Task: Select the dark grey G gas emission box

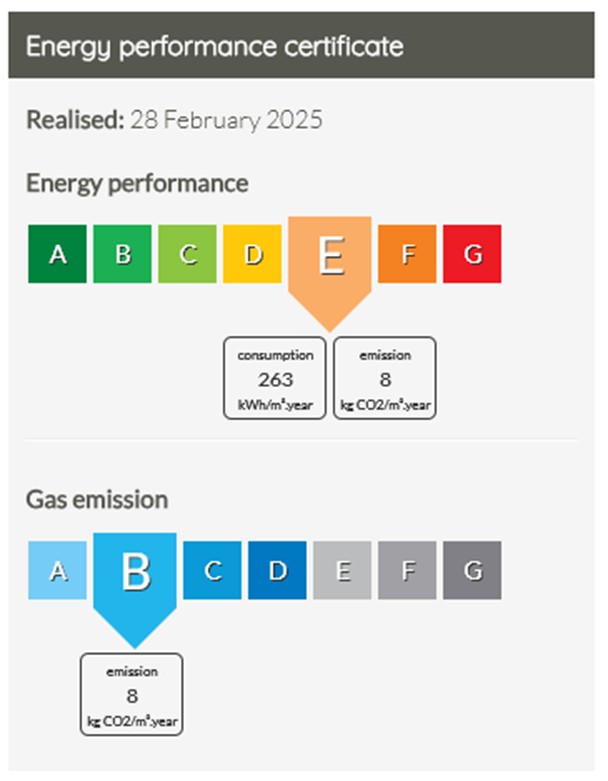Action: click(x=473, y=570)
